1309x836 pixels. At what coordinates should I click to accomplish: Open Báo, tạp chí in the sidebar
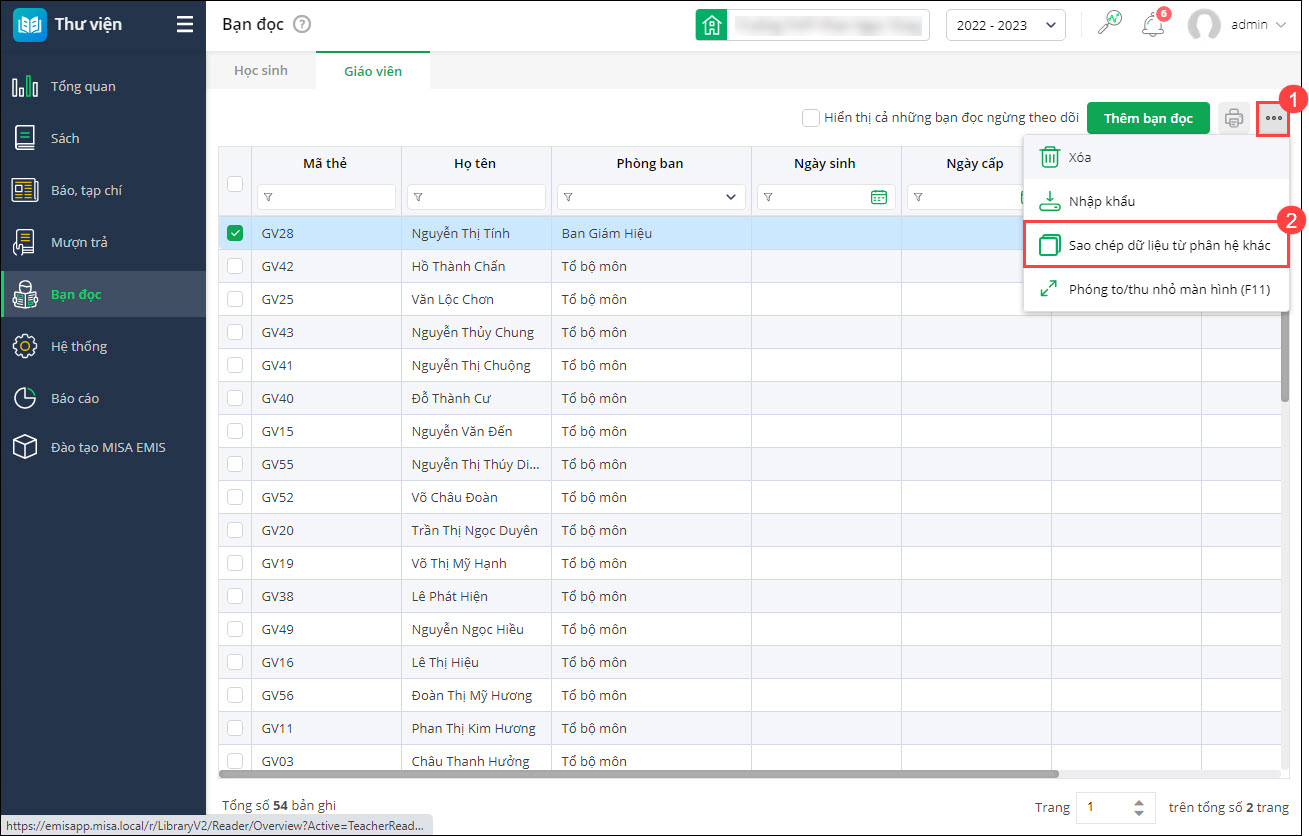(x=103, y=190)
